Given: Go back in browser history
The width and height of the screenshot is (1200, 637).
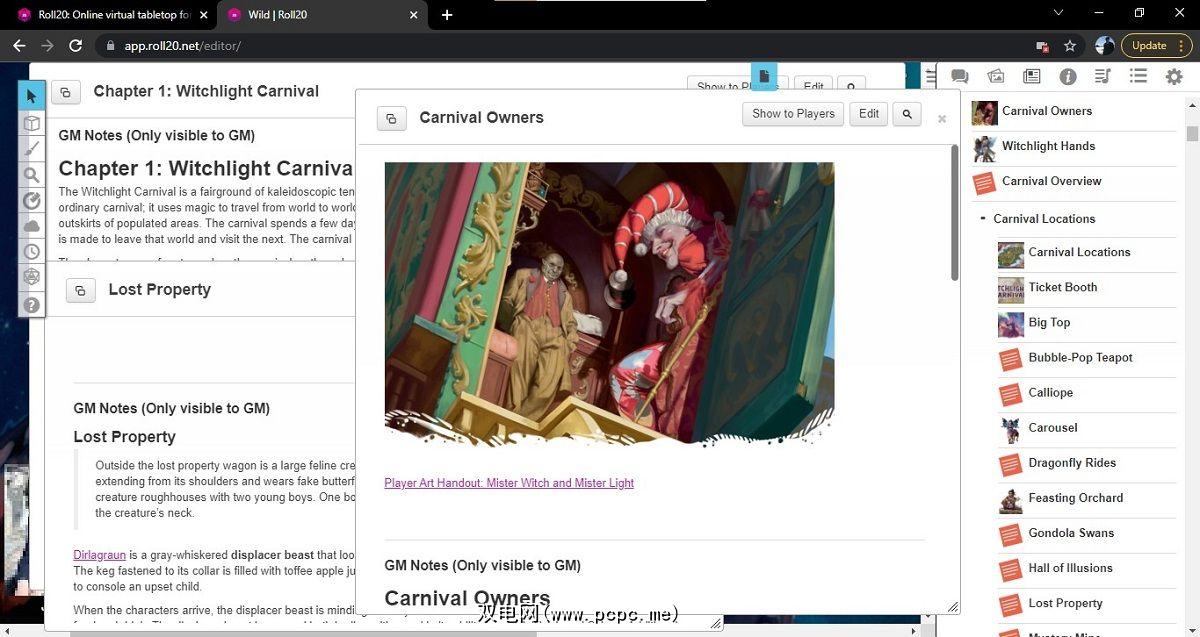Looking at the screenshot, I should pos(19,46).
